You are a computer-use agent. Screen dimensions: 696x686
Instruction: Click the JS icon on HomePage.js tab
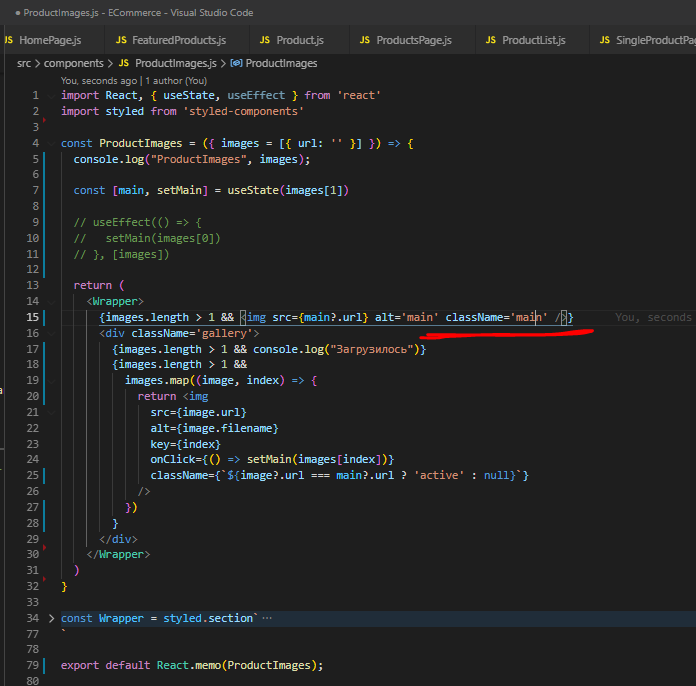(x=8, y=40)
